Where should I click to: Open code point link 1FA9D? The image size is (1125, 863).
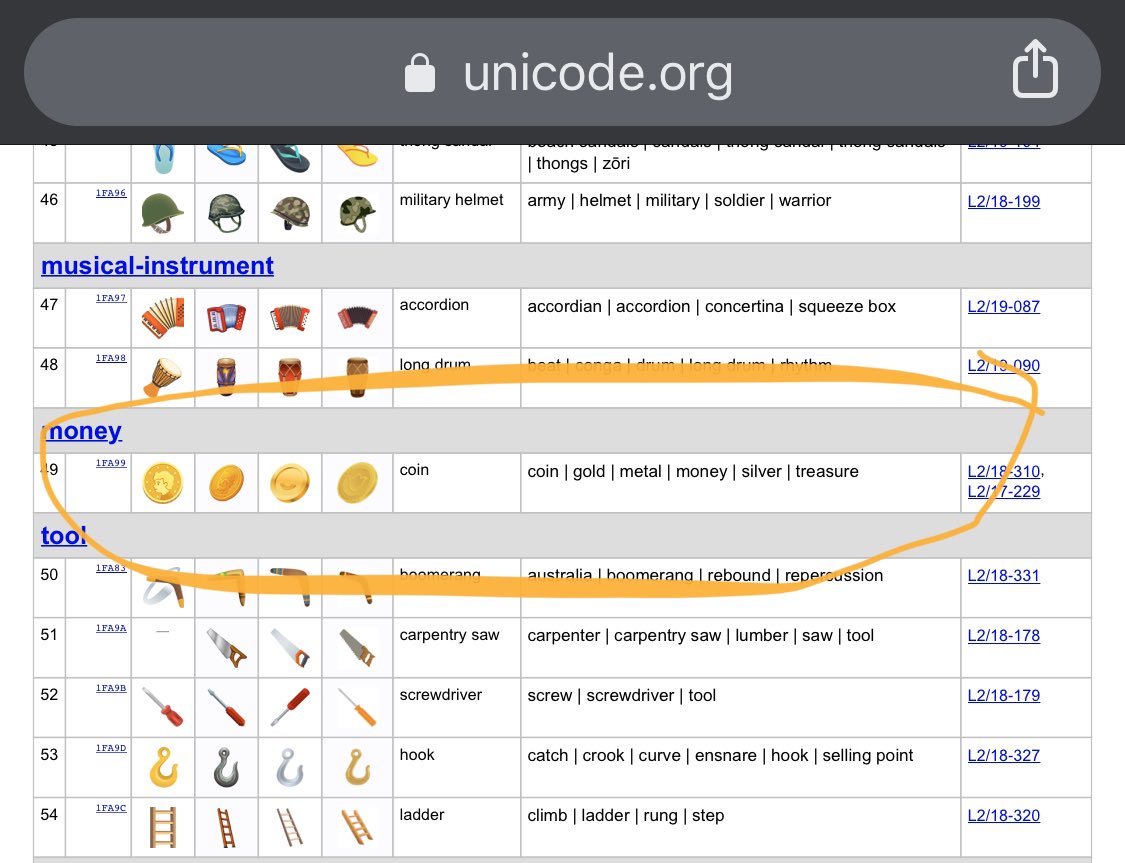(111, 748)
